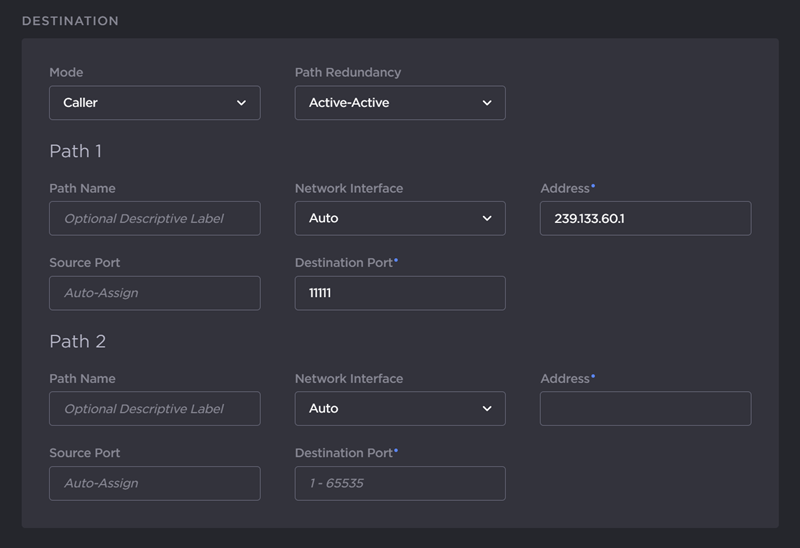Open the Mode dropdown showing Caller
Image resolution: width=800 pixels, height=548 pixels.
(154, 103)
